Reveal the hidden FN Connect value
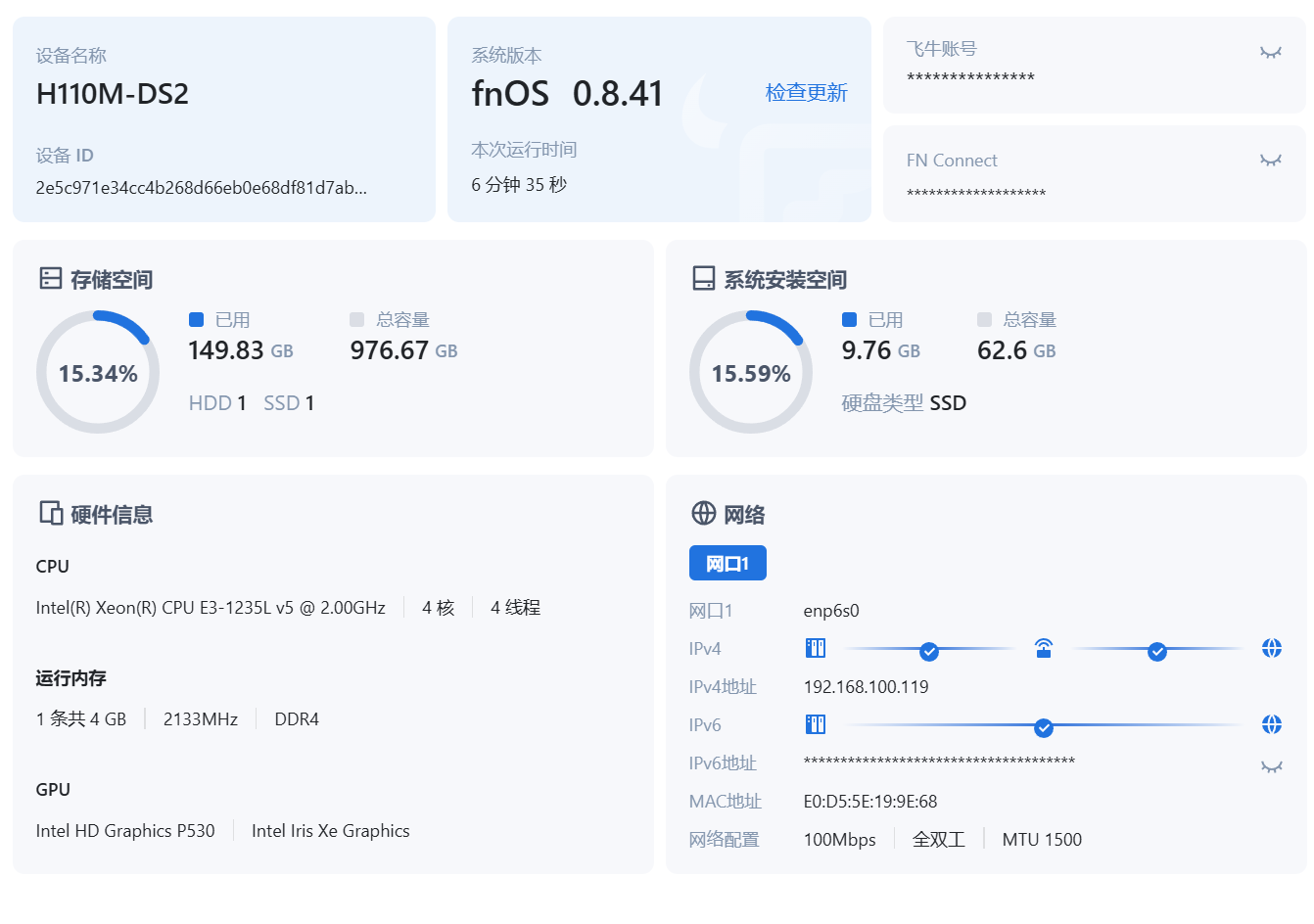The height and width of the screenshot is (924, 1314). (x=1271, y=161)
